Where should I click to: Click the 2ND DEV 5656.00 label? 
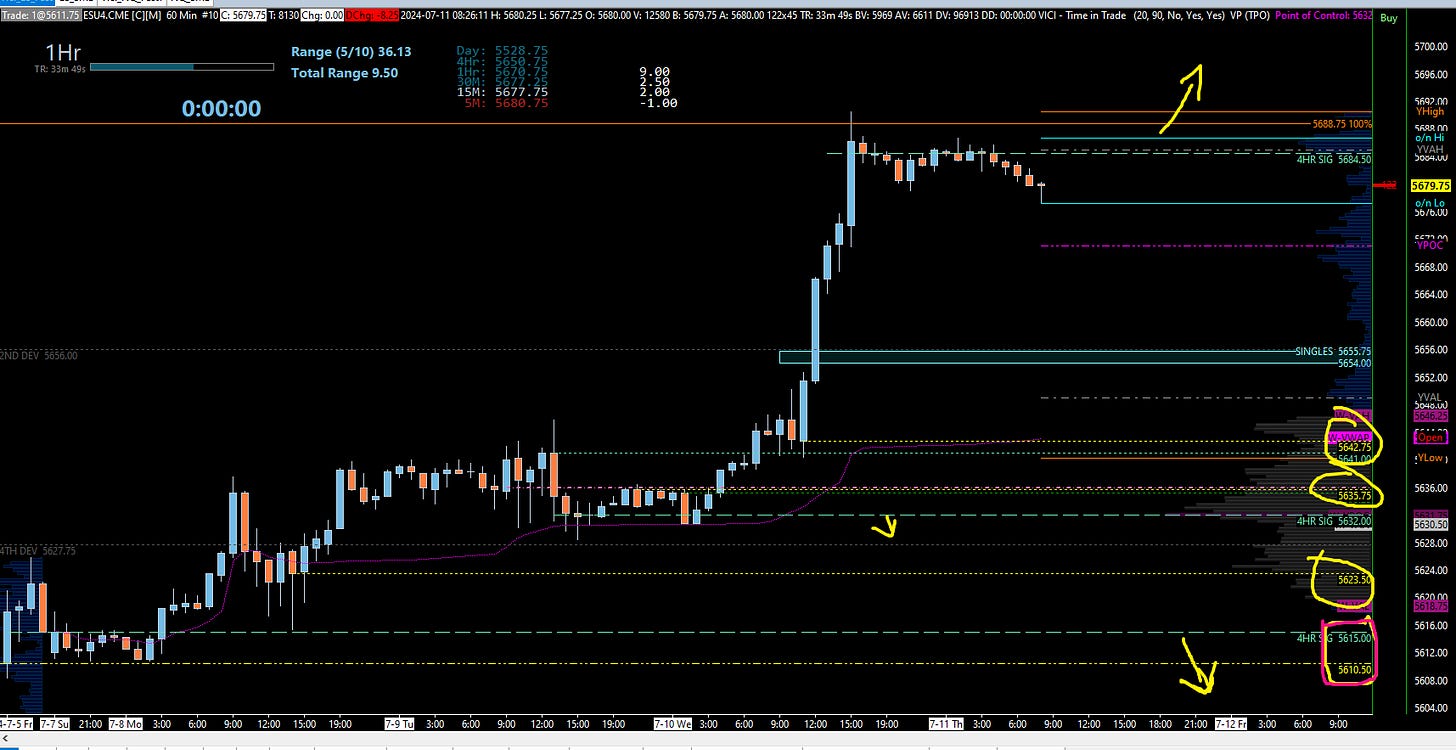pos(39,356)
